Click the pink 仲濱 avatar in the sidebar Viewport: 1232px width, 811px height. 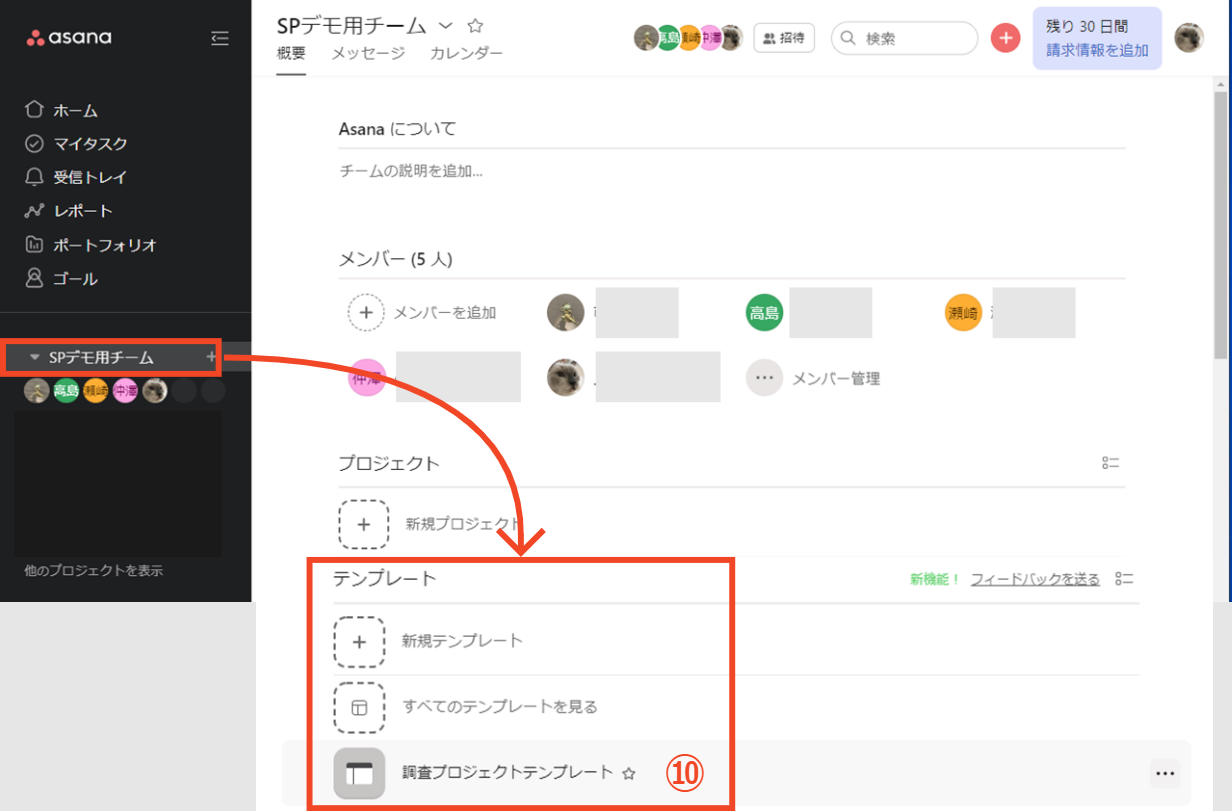point(125,390)
